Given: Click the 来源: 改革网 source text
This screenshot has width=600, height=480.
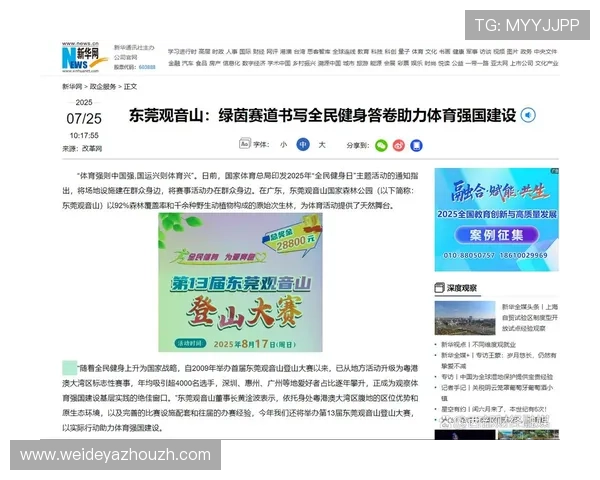Looking at the screenshot, I should pyautogui.click(x=82, y=149).
